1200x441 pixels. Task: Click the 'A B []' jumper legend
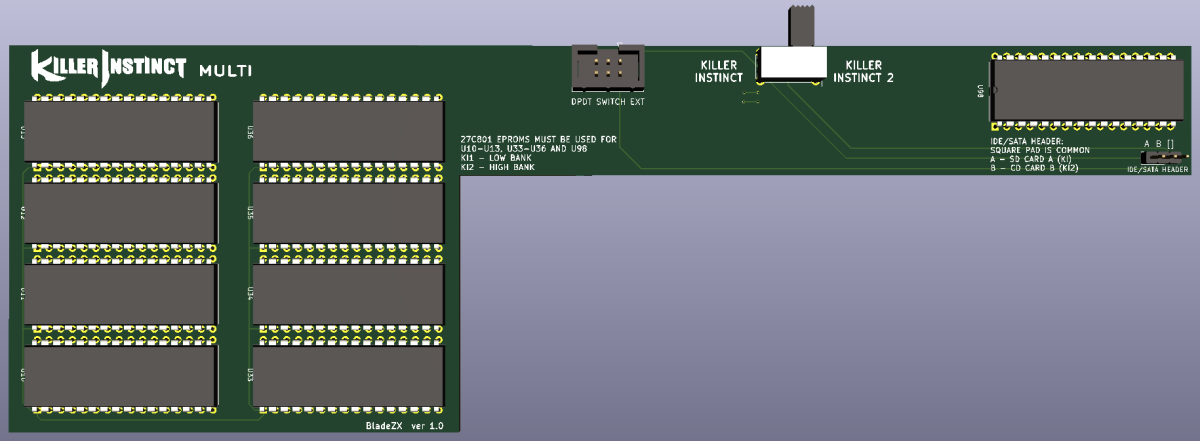(x=1159, y=144)
